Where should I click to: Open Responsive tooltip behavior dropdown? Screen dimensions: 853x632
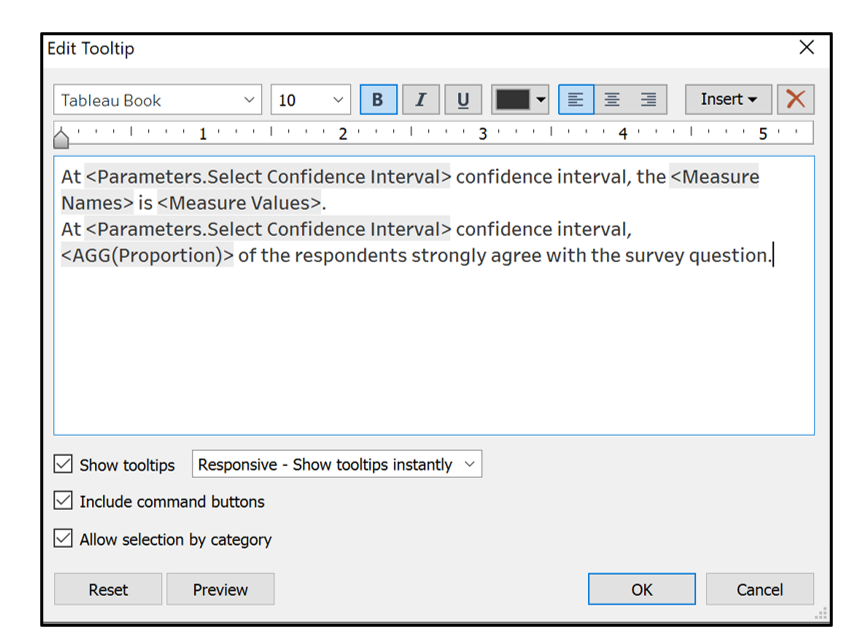click(x=337, y=464)
